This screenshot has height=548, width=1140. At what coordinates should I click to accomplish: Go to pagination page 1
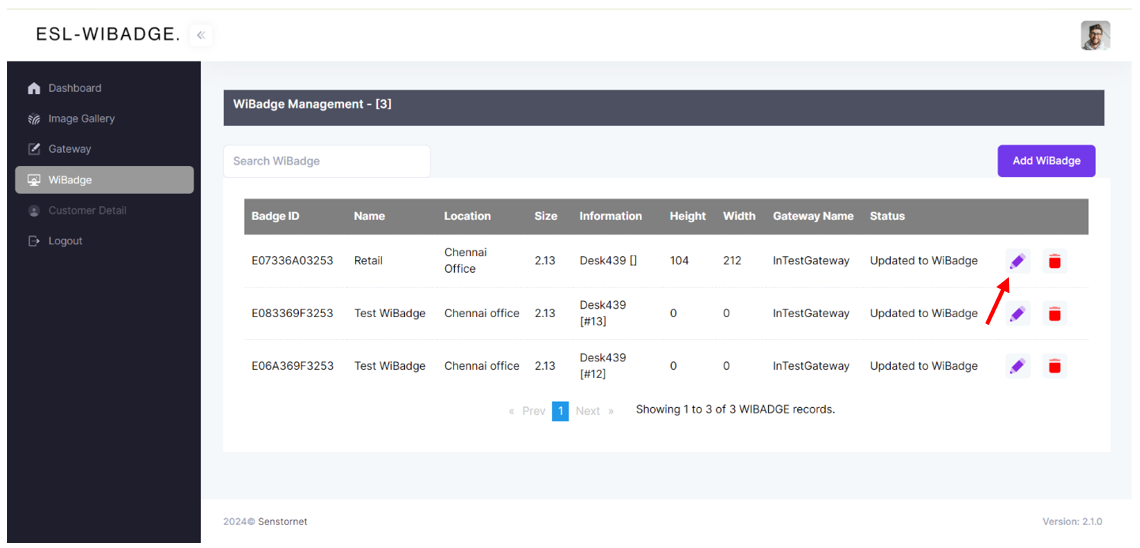[560, 411]
